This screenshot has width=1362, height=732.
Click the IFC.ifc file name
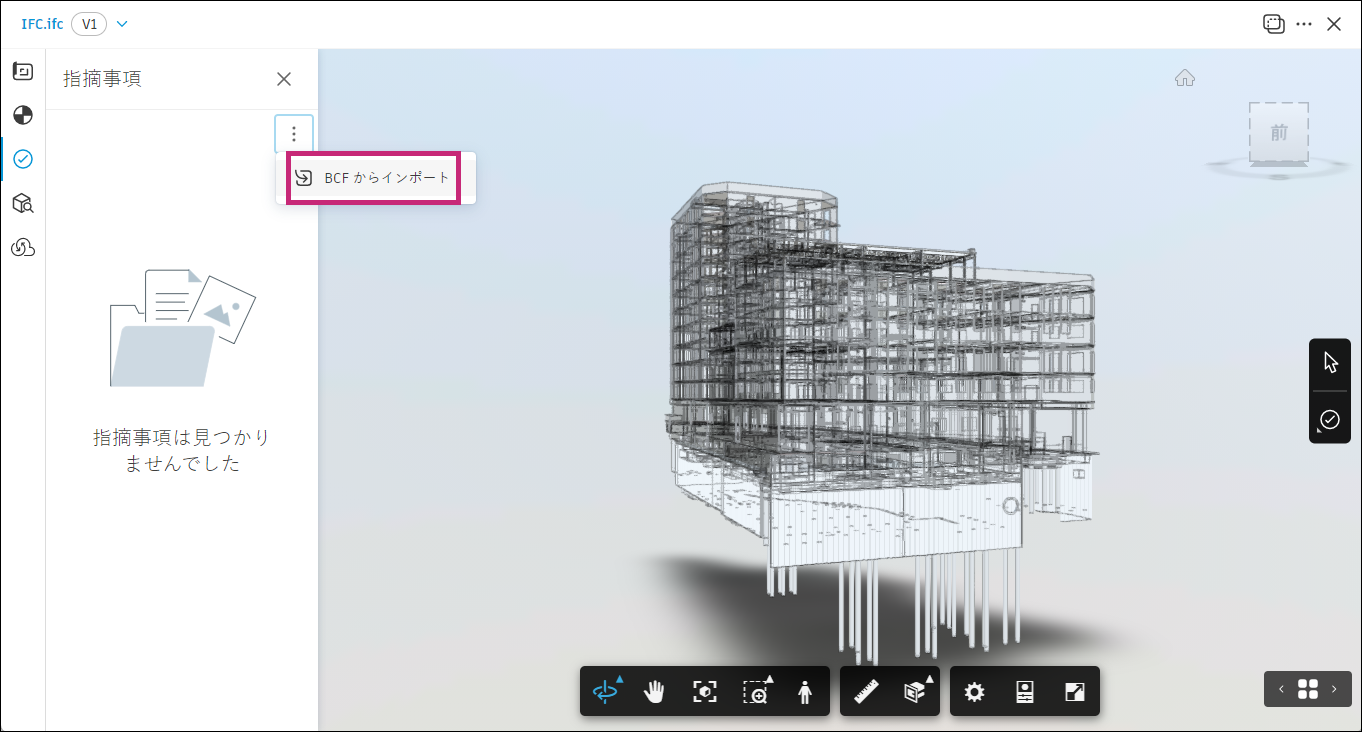tap(42, 24)
